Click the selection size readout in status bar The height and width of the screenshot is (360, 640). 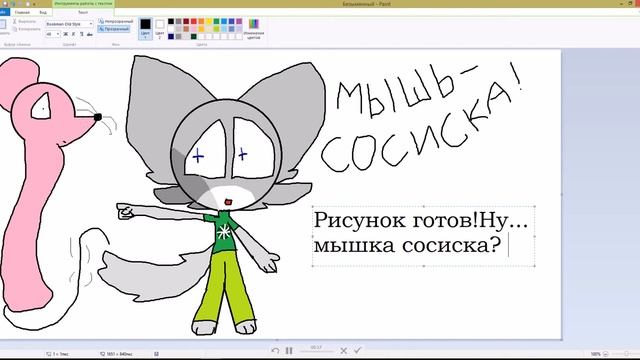[57, 354]
